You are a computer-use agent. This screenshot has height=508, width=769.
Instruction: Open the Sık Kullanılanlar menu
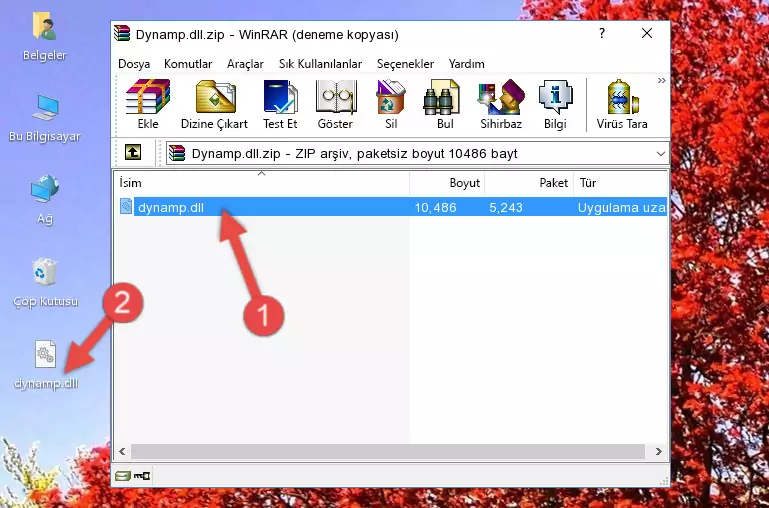(320, 64)
